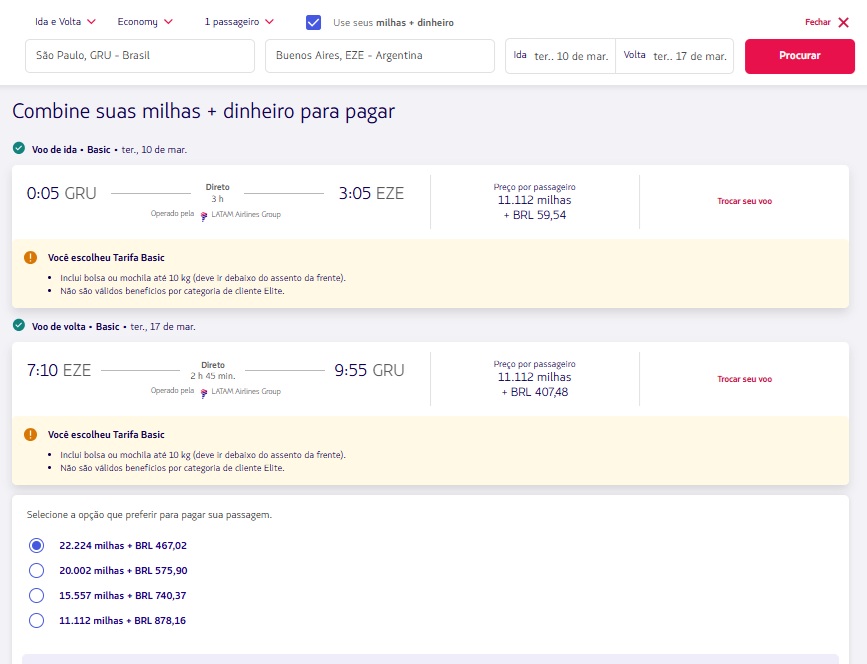This screenshot has height=664, width=867.
Task: Expand the Economy cabin class dropdown
Action: [x=145, y=21]
